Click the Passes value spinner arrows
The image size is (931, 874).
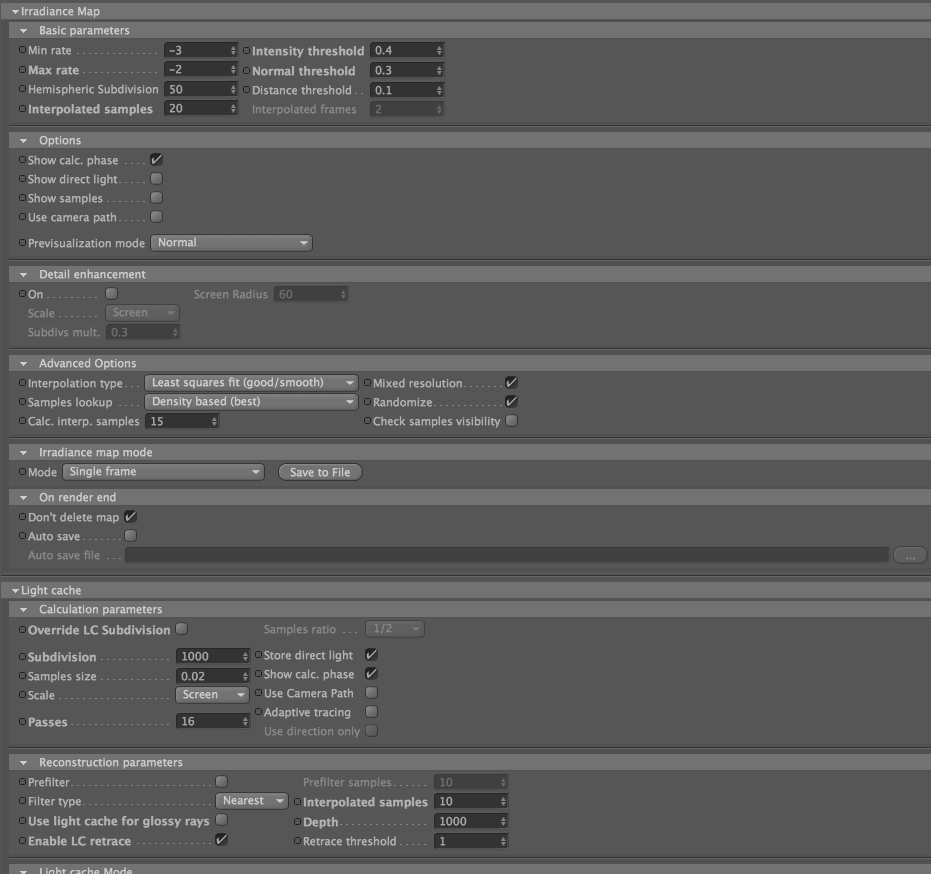[x=245, y=721]
